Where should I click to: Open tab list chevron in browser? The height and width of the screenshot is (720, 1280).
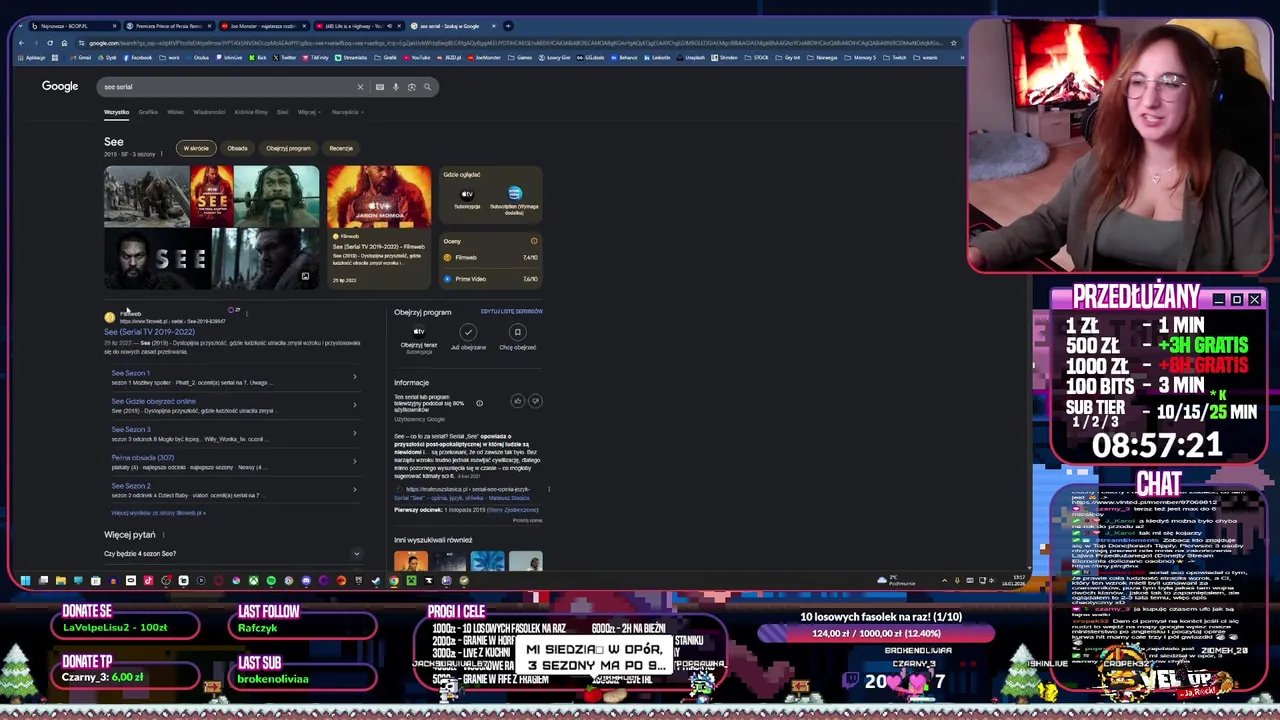click(21, 26)
